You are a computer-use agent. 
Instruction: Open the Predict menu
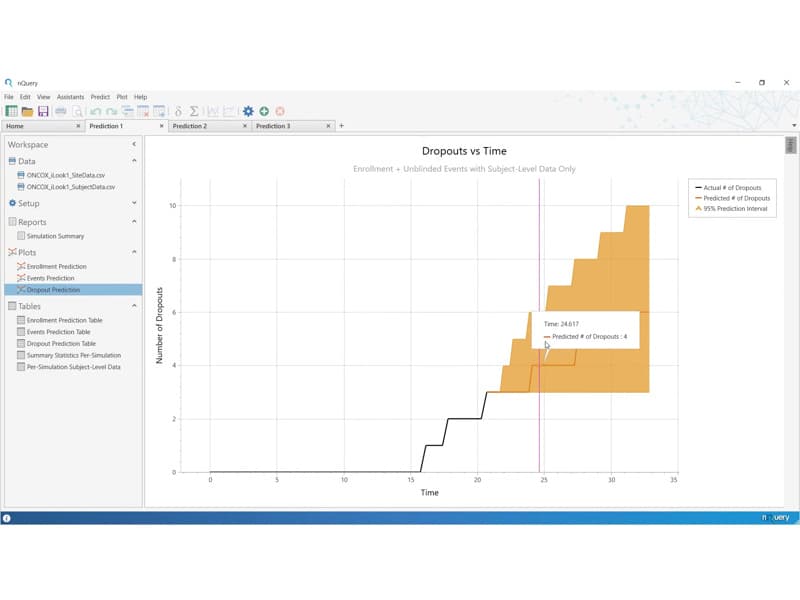(100, 97)
